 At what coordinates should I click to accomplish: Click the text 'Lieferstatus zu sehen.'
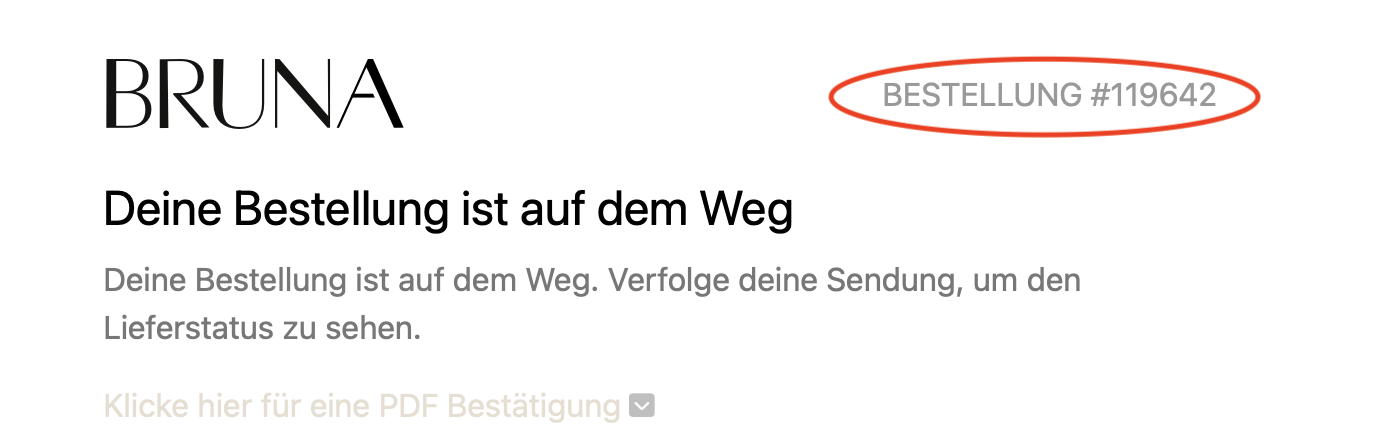[262, 328]
